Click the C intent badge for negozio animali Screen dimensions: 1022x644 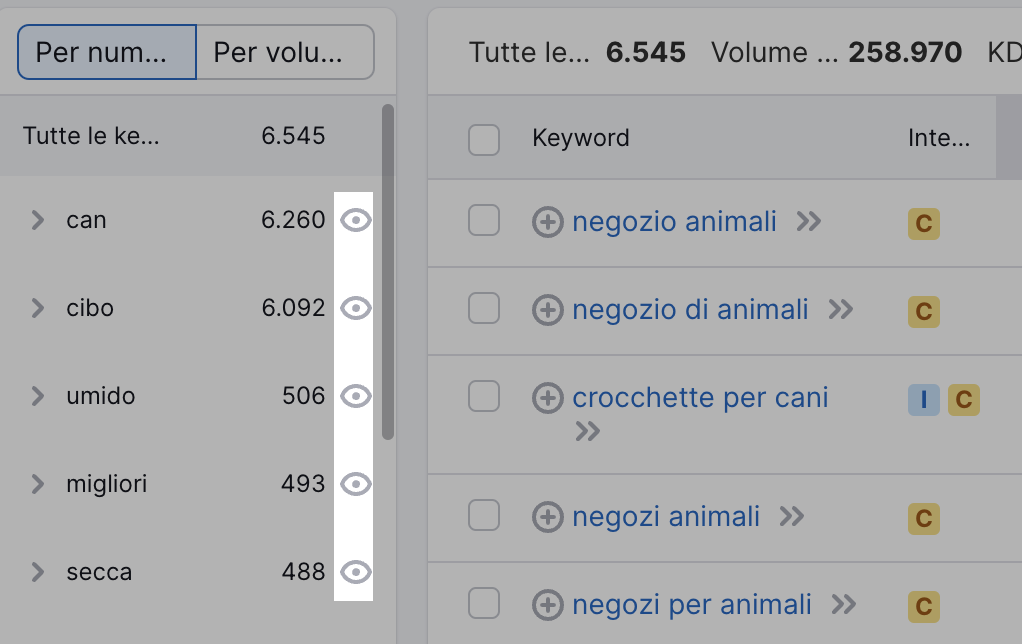coord(923,224)
